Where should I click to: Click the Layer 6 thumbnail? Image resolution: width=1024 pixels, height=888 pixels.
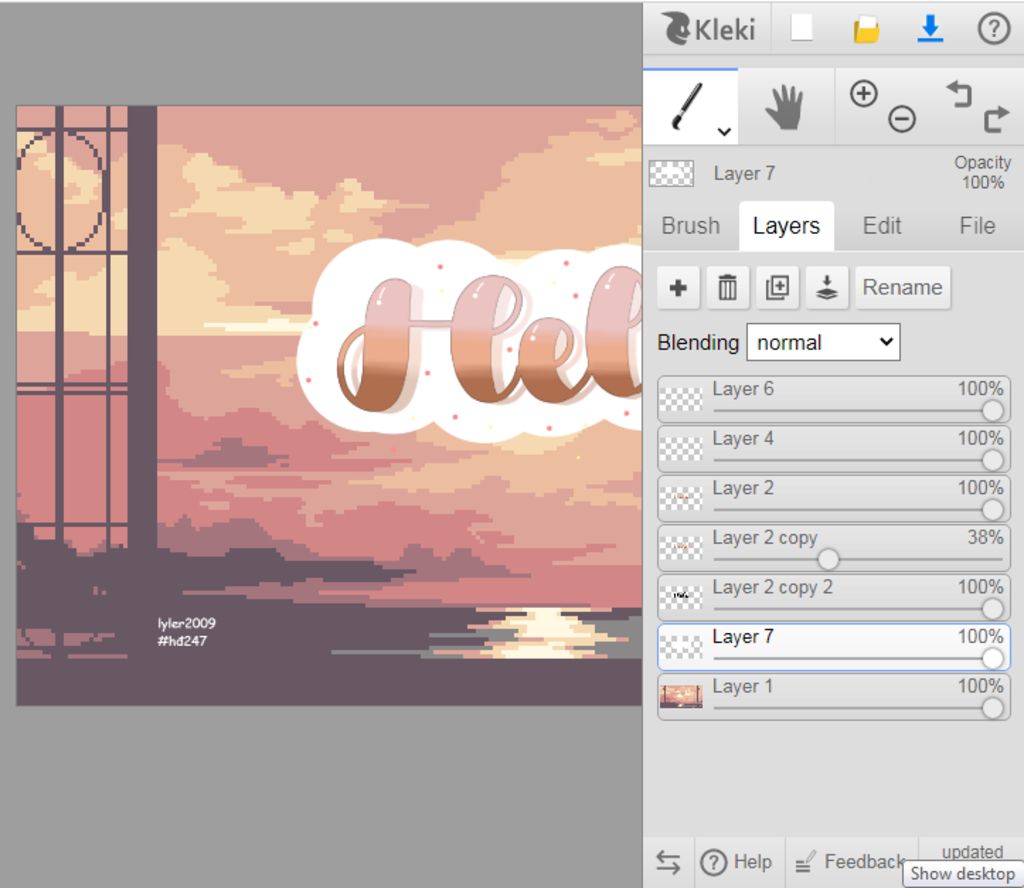click(681, 400)
